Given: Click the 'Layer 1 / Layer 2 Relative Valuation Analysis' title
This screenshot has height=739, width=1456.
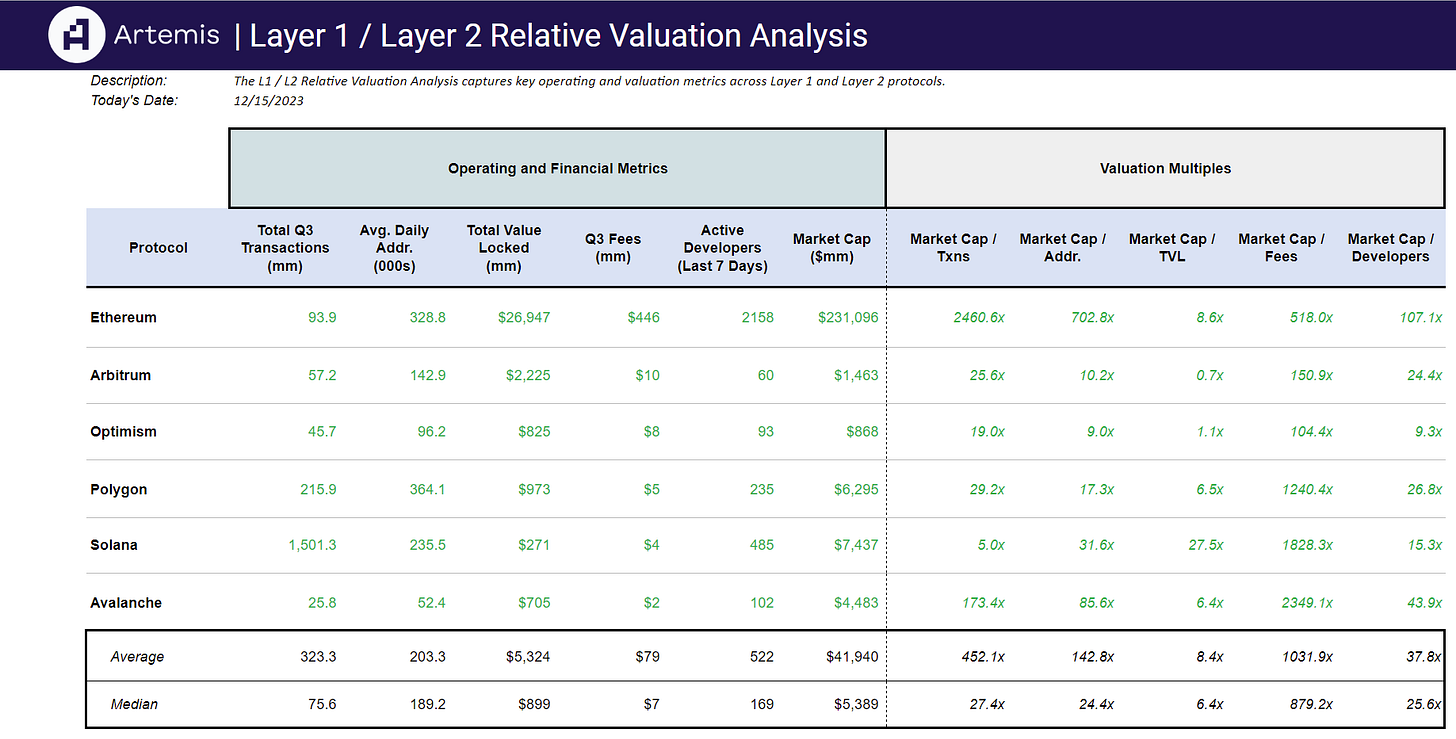Looking at the screenshot, I should coord(559,36).
